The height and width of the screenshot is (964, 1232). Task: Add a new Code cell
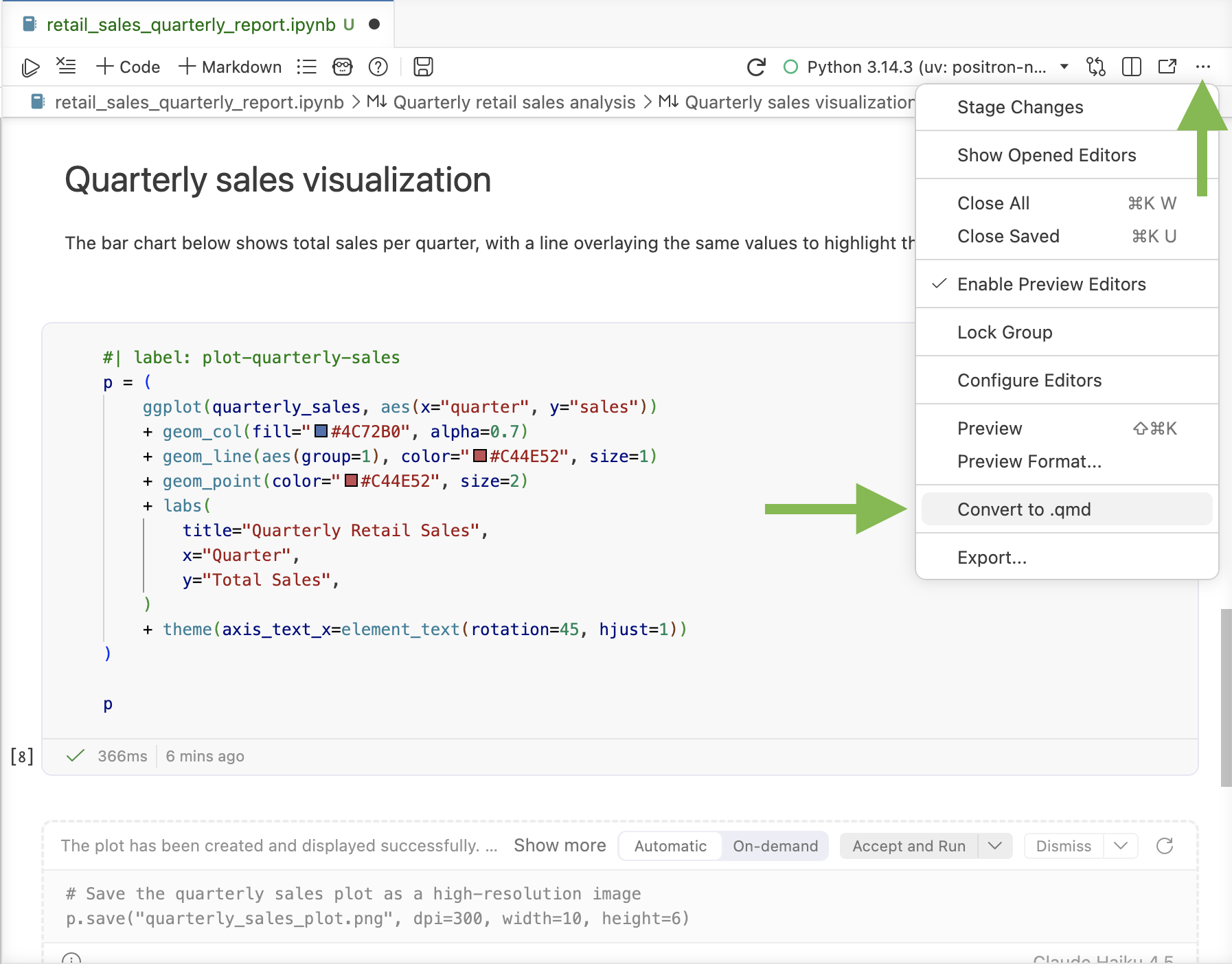tap(128, 67)
